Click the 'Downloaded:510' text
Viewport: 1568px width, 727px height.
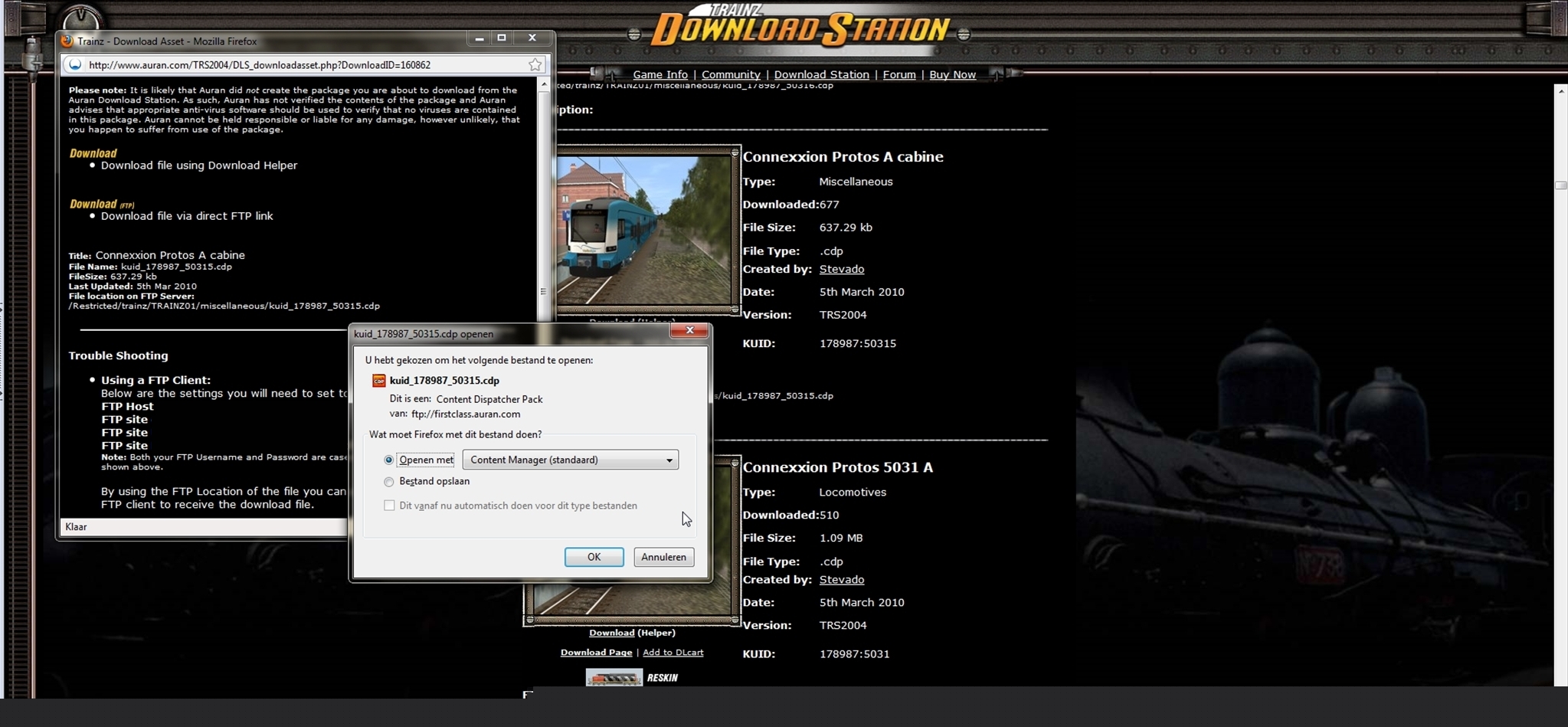coord(791,516)
